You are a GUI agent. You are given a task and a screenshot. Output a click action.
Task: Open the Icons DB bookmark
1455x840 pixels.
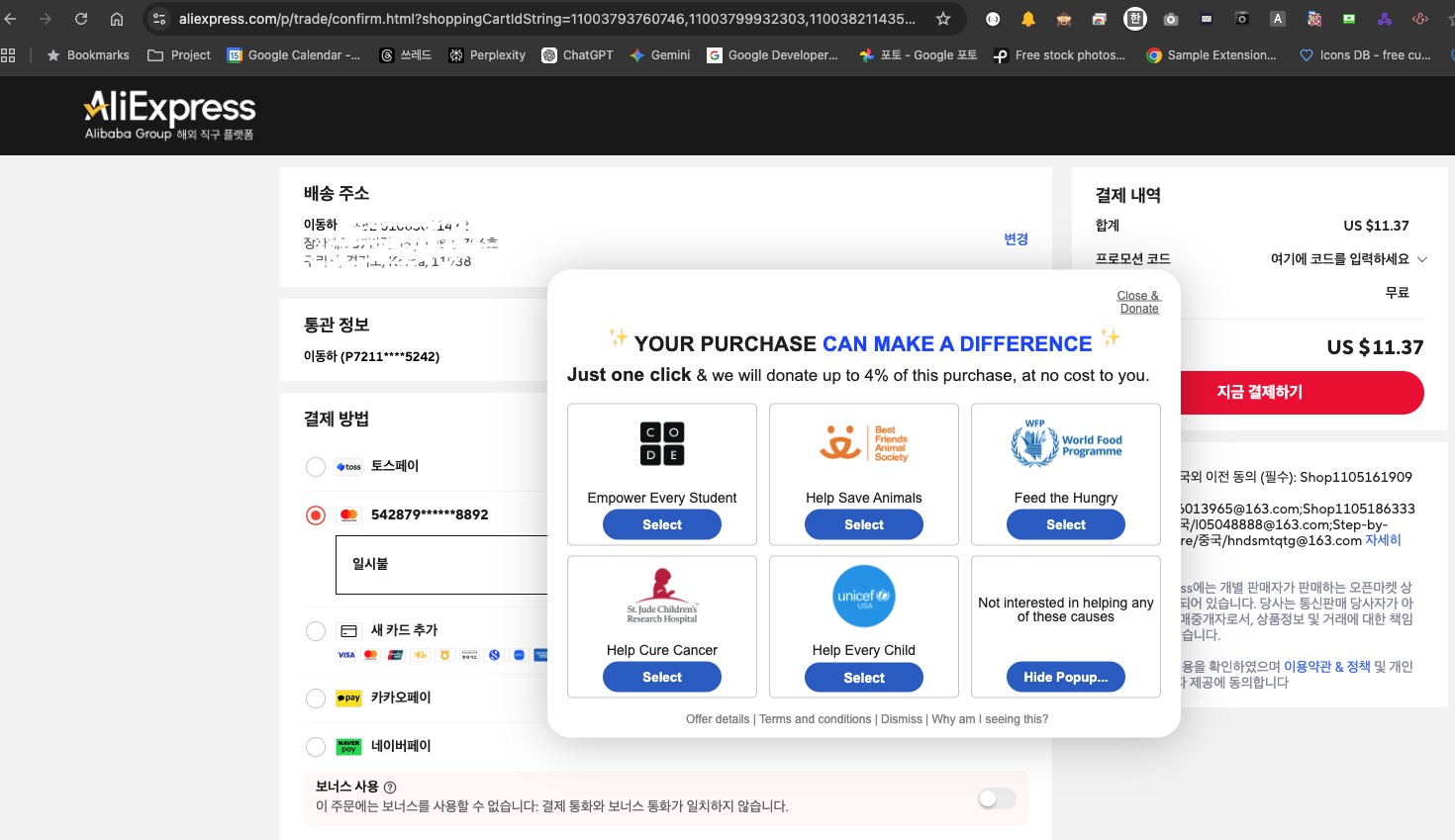1365,55
